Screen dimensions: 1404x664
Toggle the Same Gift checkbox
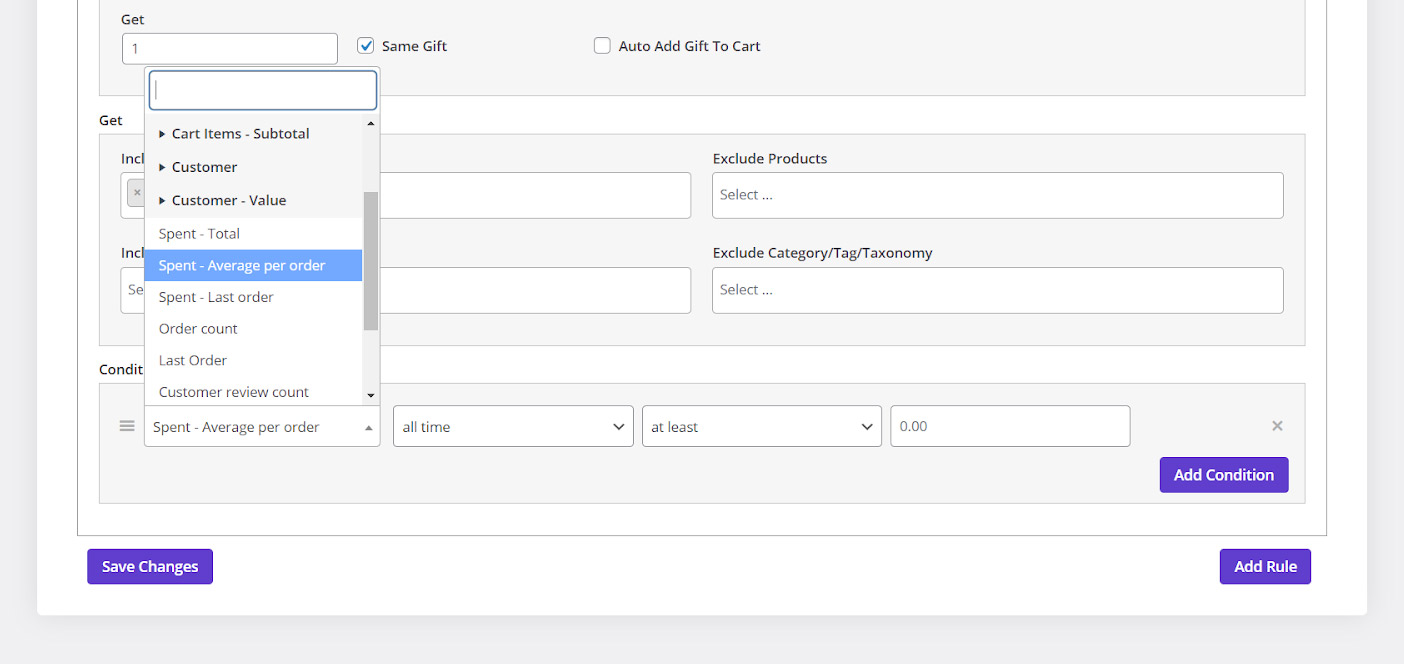pyautogui.click(x=366, y=46)
